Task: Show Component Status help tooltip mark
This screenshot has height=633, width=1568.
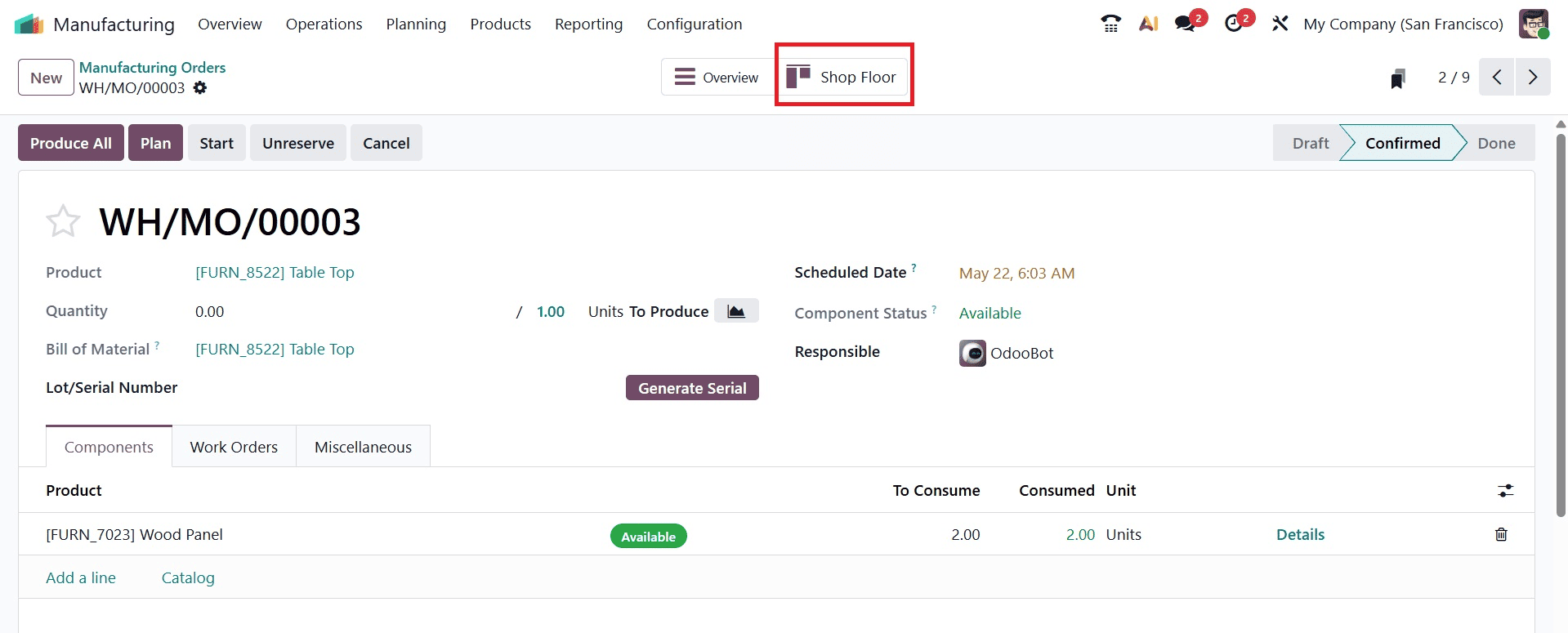Action: [x=934, y=309]
